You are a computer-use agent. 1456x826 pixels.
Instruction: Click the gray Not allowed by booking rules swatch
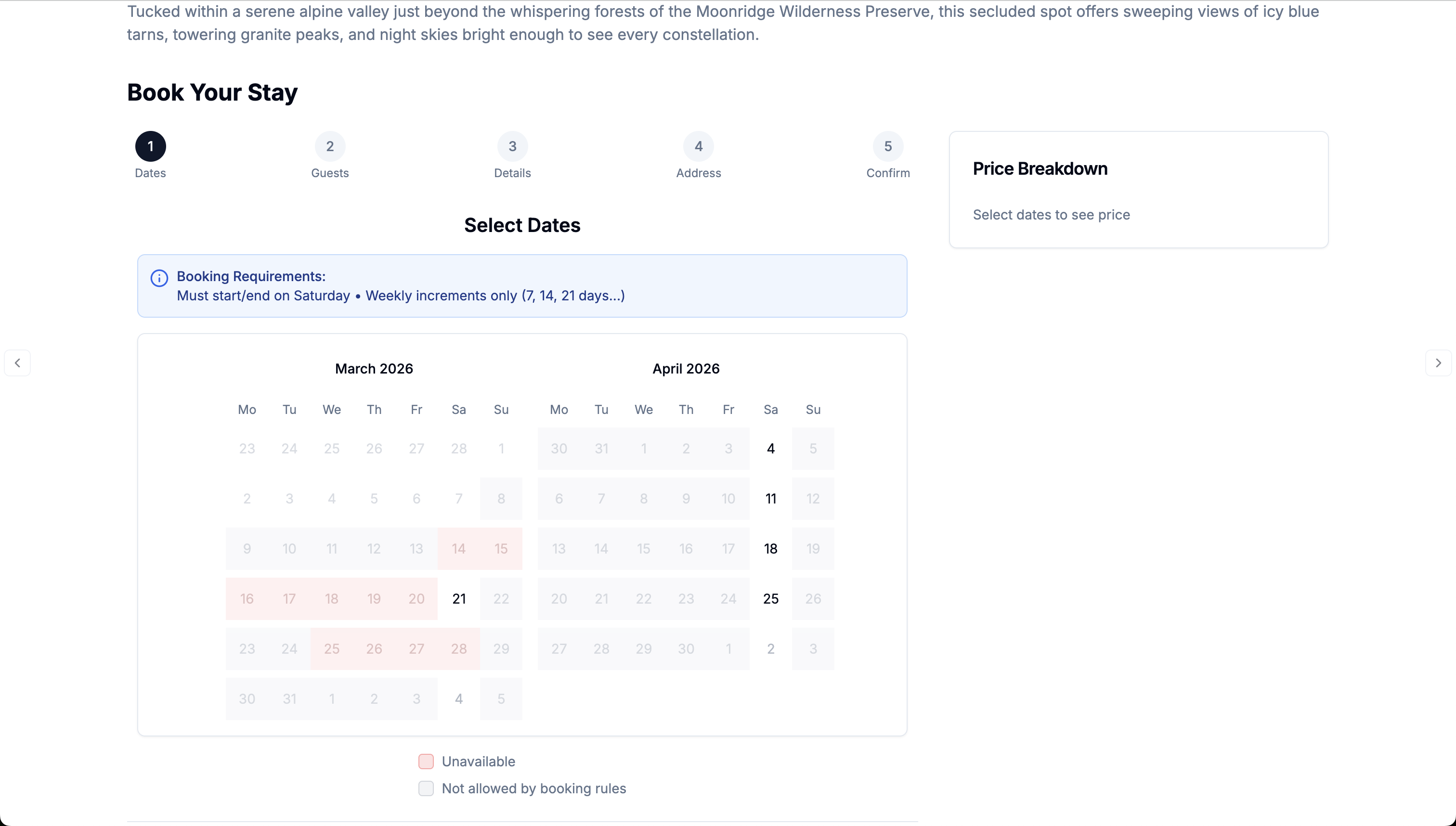426,788
